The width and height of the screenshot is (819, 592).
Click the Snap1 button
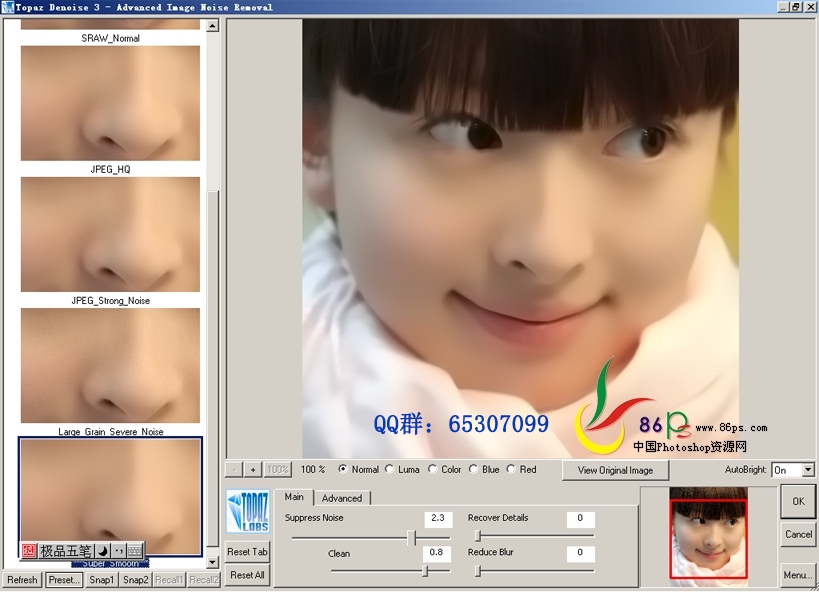click(x=101, y=579)
